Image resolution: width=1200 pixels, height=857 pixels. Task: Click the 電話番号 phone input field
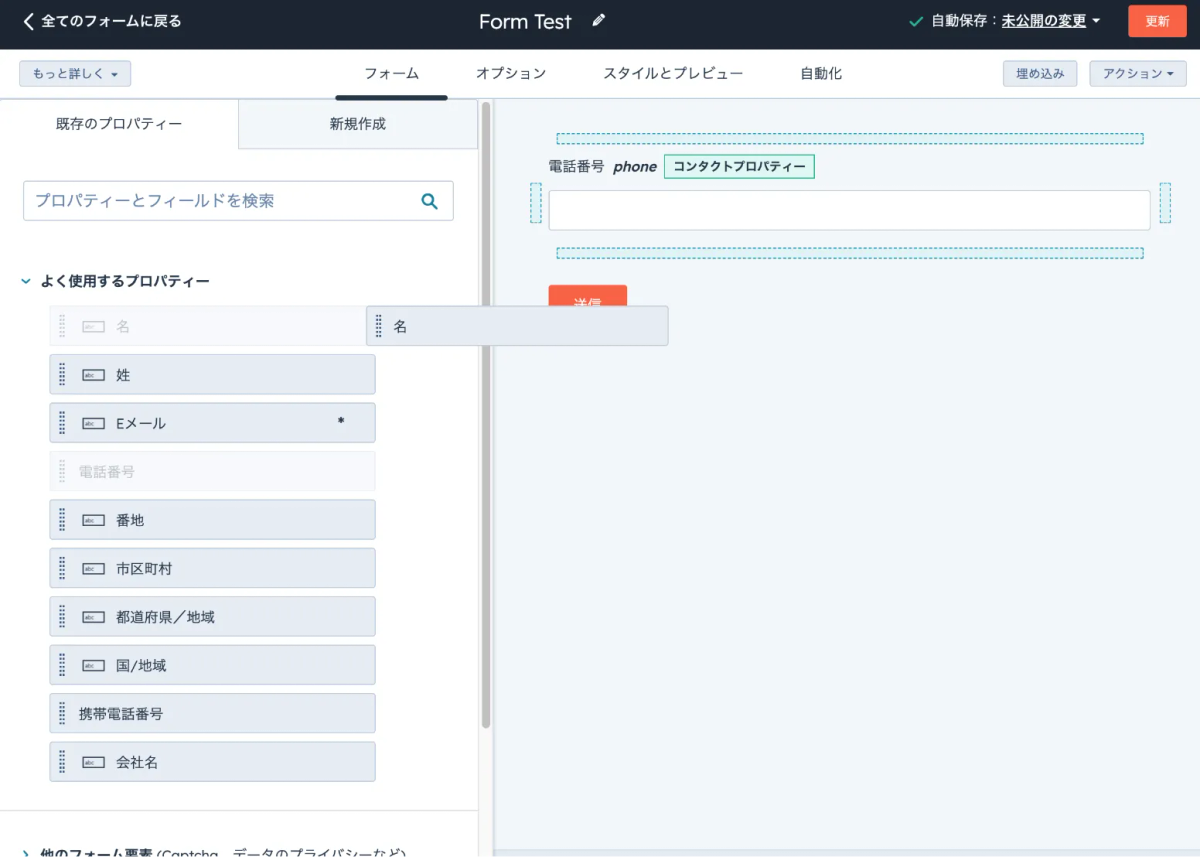849,211
